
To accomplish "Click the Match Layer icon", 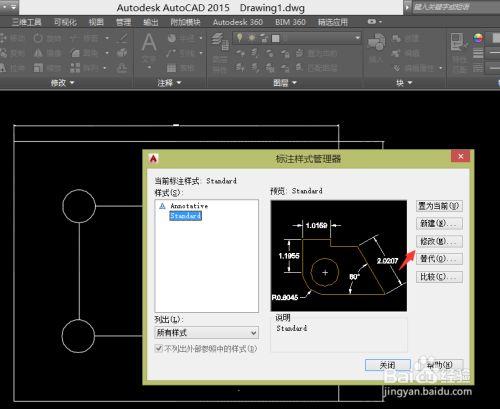I will (299, 68).
